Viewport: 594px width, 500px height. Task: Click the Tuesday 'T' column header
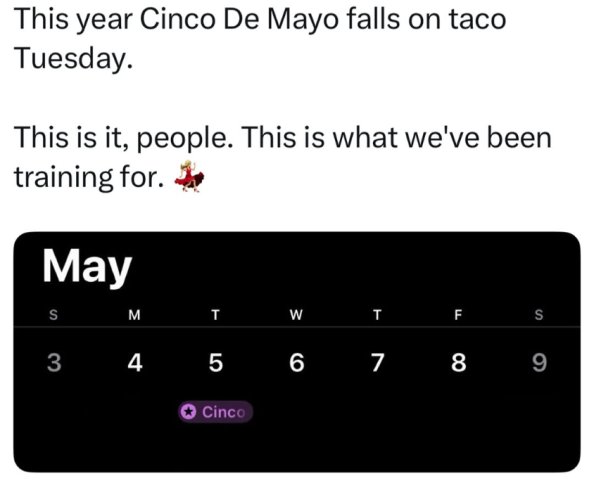216,315
